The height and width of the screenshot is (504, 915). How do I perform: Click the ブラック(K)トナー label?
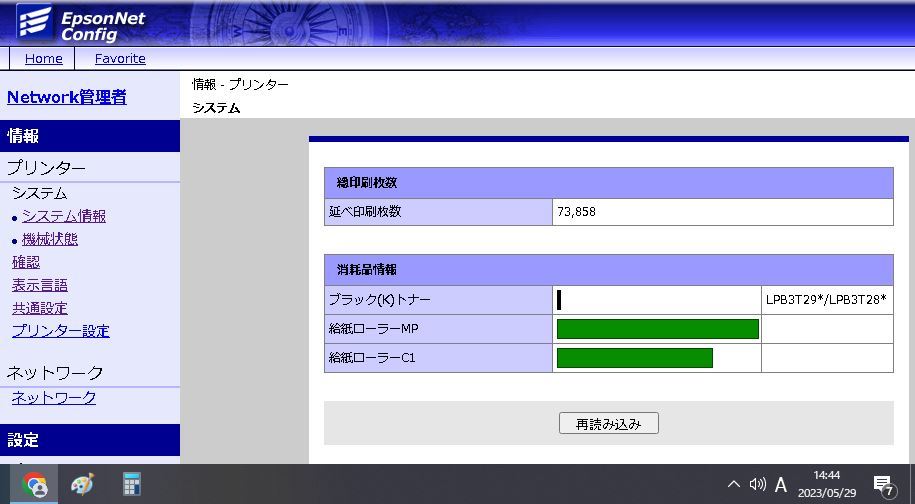(379, 300)
